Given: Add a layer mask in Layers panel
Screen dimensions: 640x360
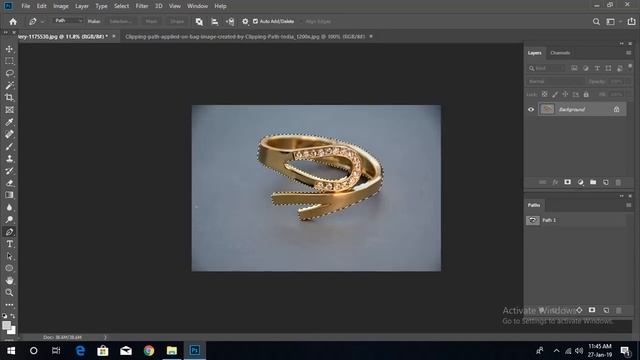Looking at the screenshot, I should click(568, 182).
